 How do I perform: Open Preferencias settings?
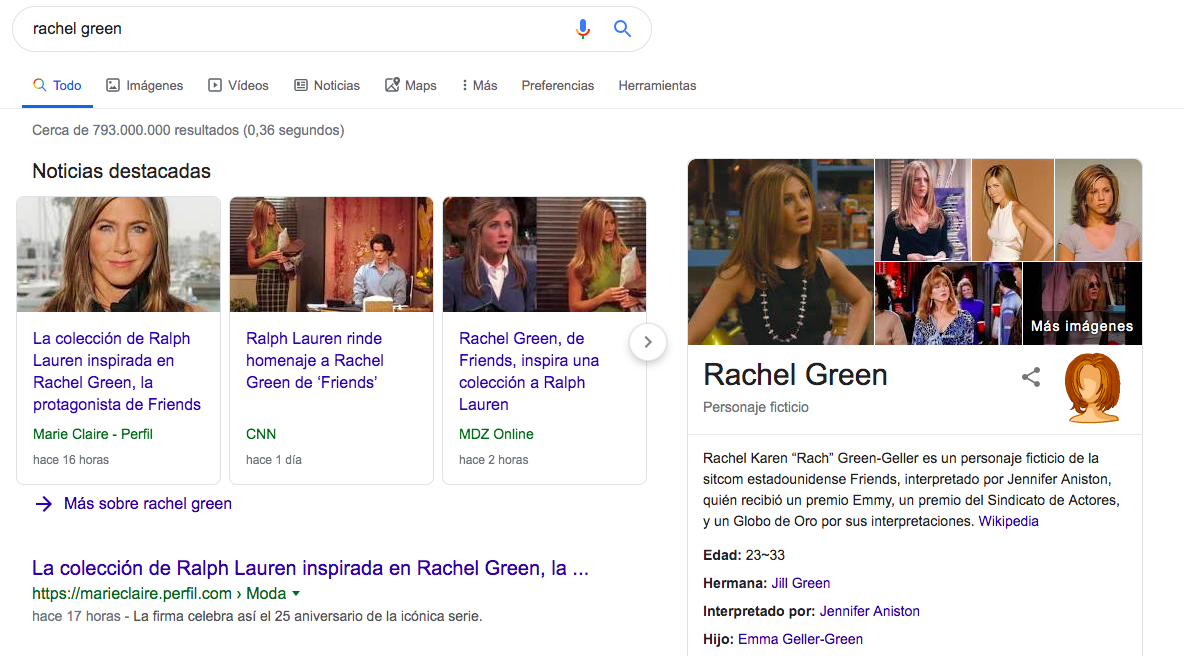point(557,85)
